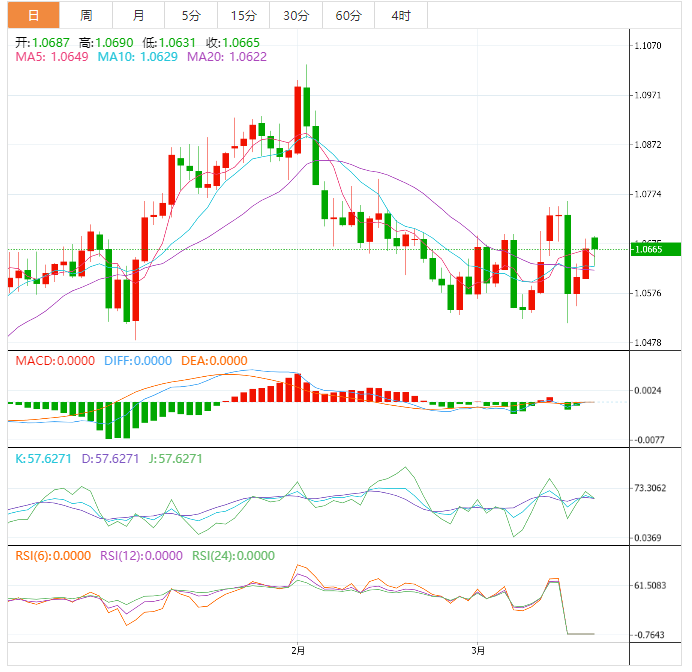Click the 3月 date marker on the time axis
Screen dimensions: 692x672
pos(479,650)
